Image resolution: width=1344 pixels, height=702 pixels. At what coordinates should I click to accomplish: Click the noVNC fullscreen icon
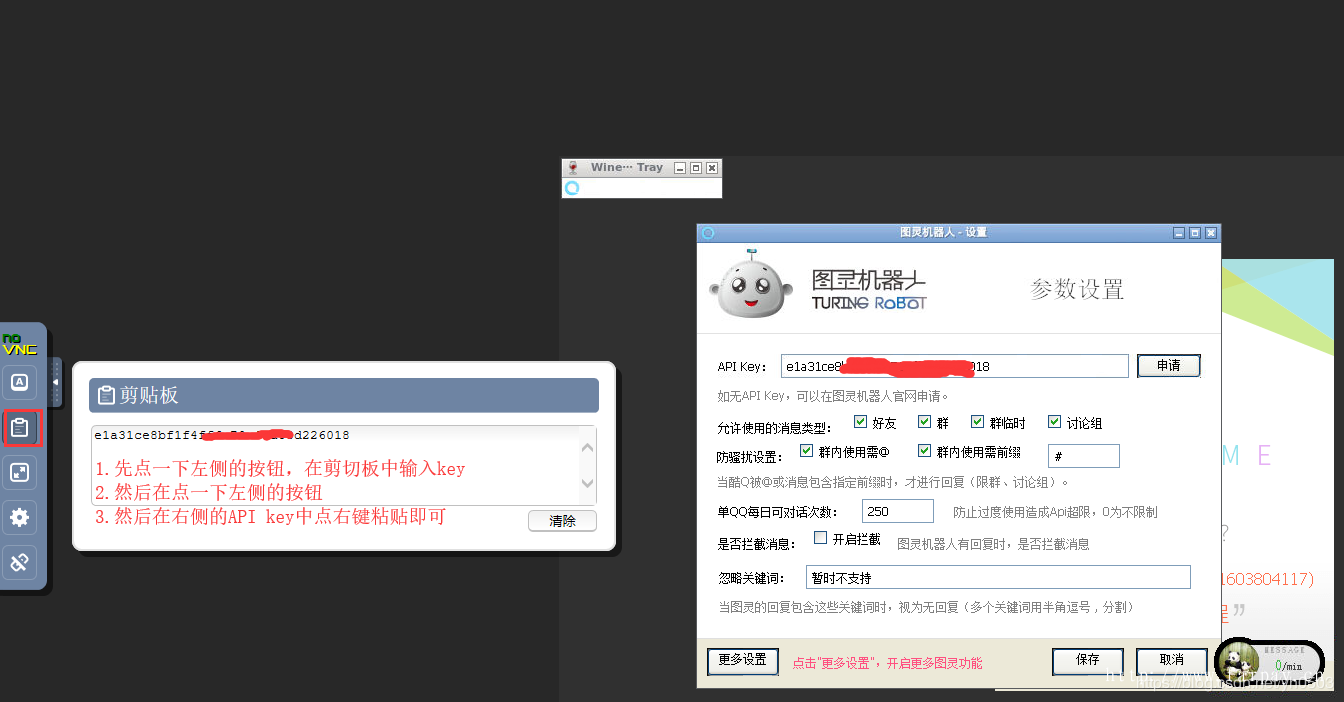pos(19,472)
